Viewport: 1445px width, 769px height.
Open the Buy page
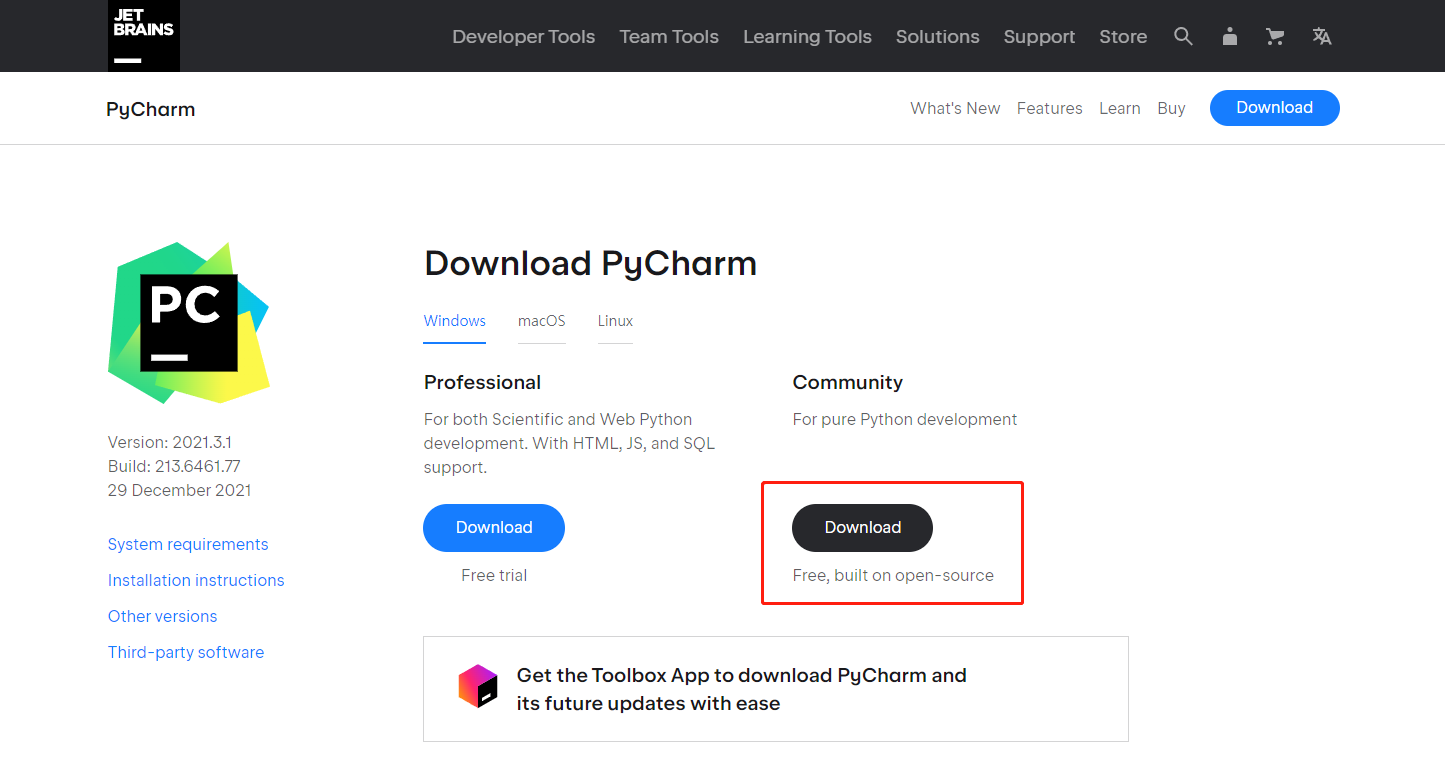pyautogui.click(x=1171, y=108)
